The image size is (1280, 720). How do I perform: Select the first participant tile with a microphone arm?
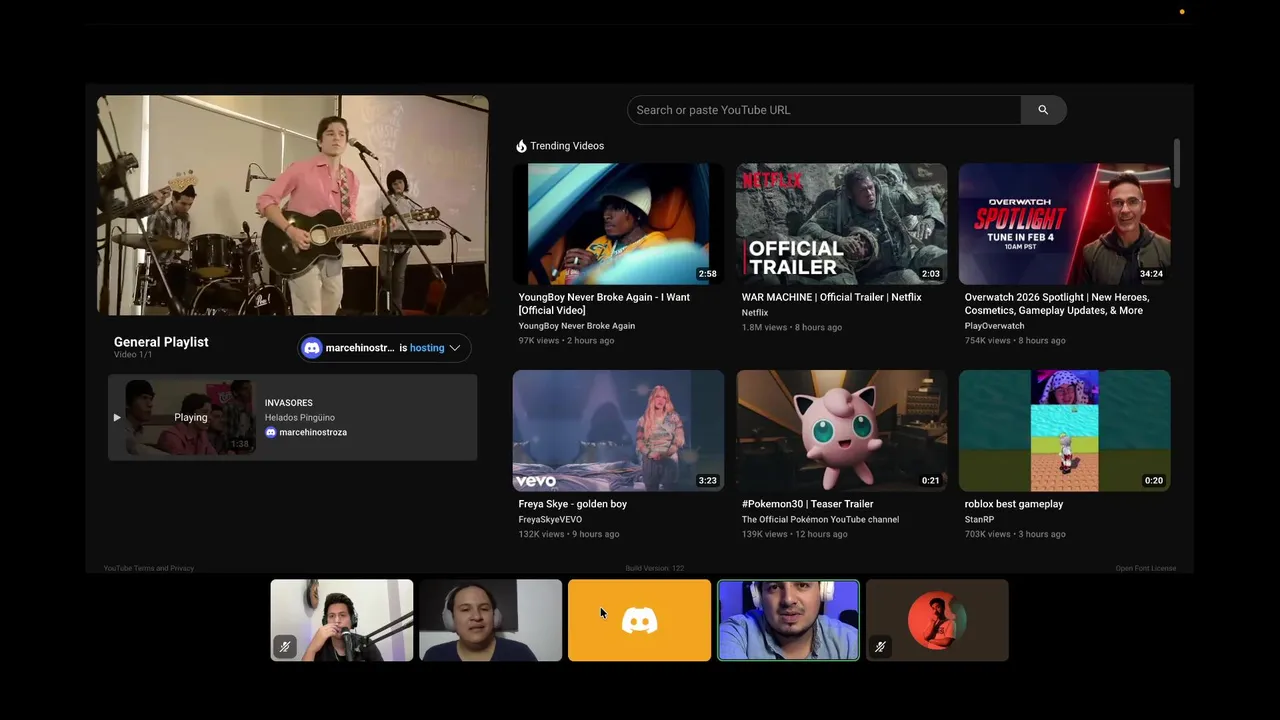pos(342,620)
